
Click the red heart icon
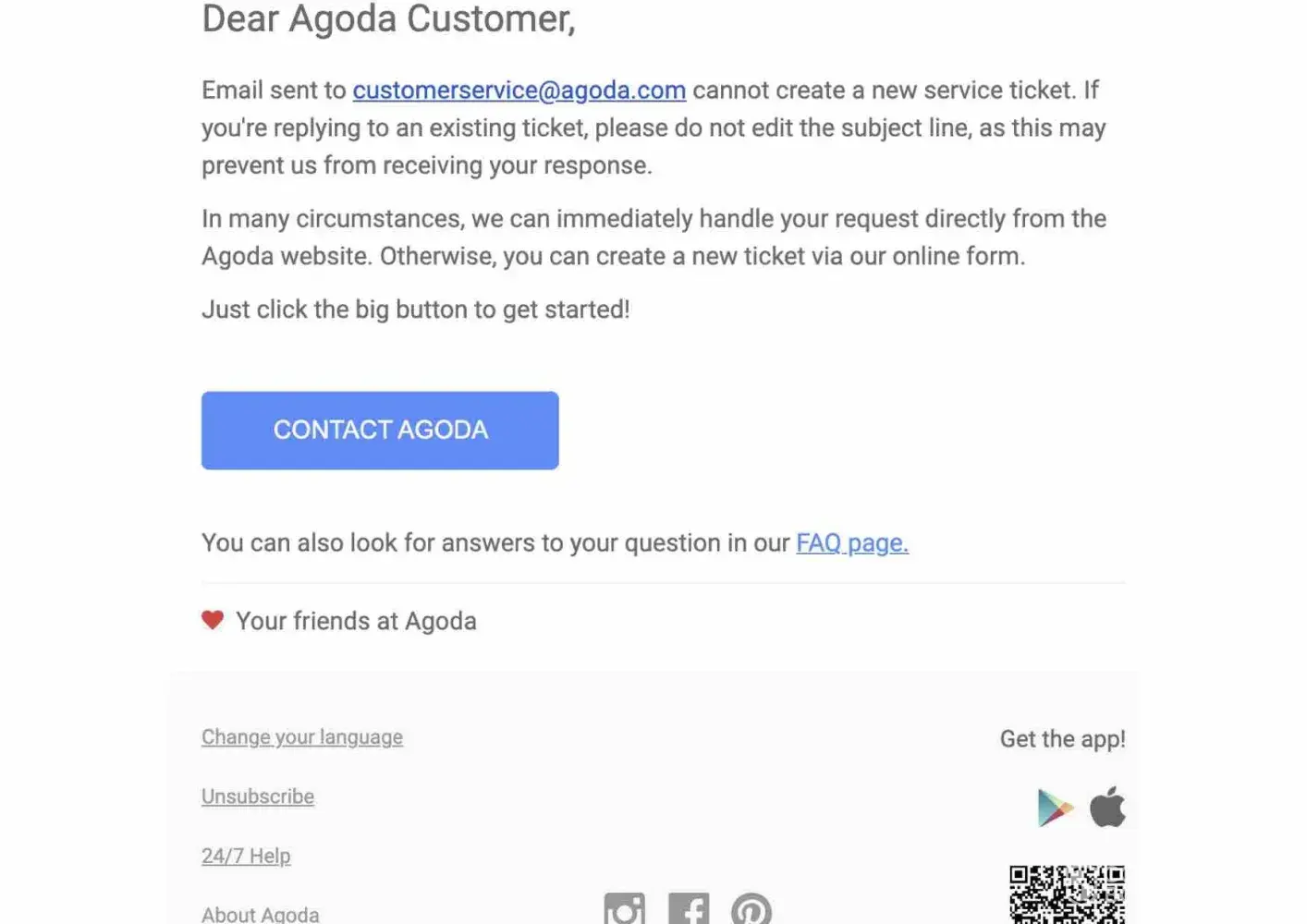click(x=213, y=620)
